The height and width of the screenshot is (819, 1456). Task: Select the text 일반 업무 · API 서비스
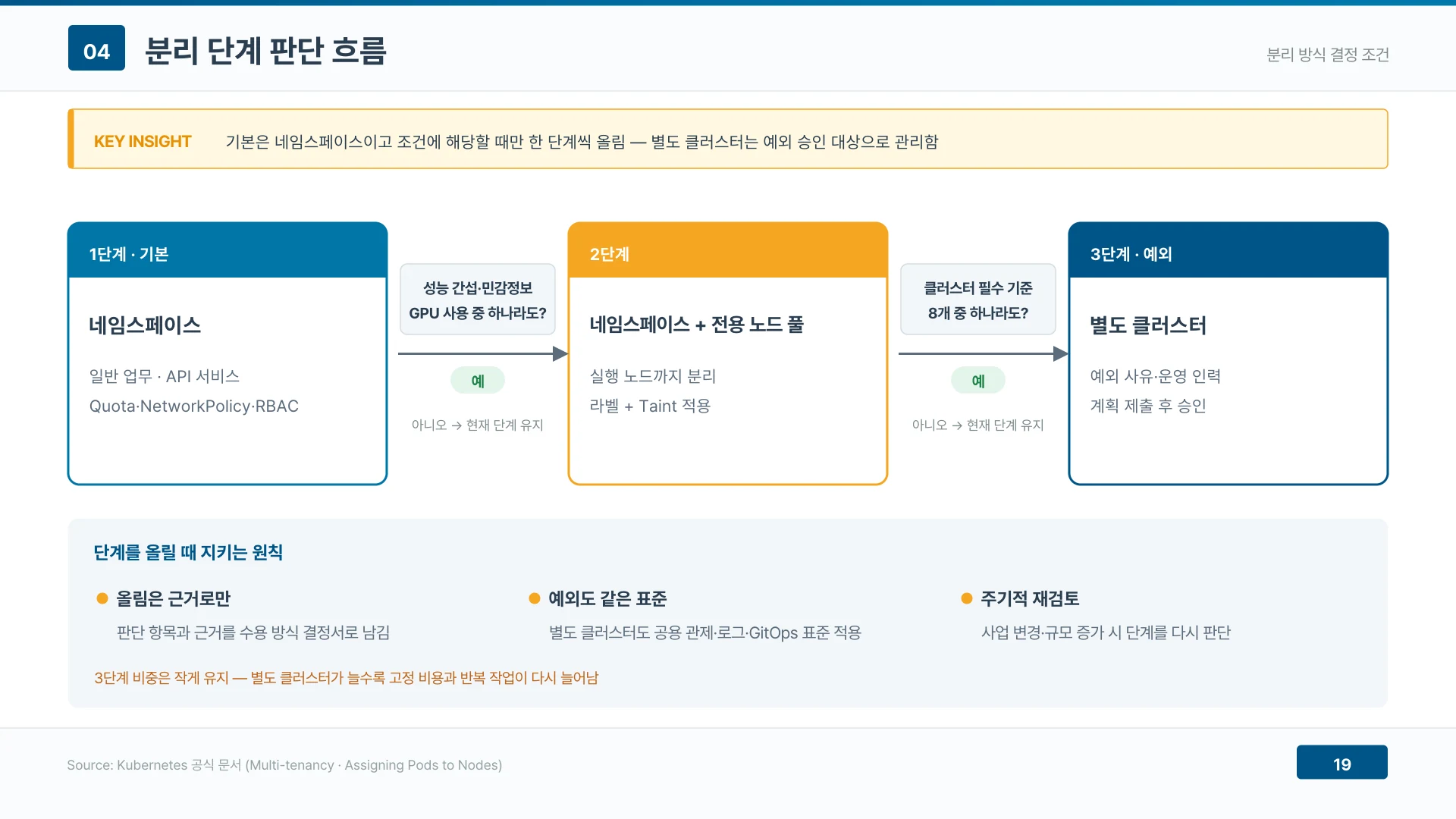(x=165, y=376)
